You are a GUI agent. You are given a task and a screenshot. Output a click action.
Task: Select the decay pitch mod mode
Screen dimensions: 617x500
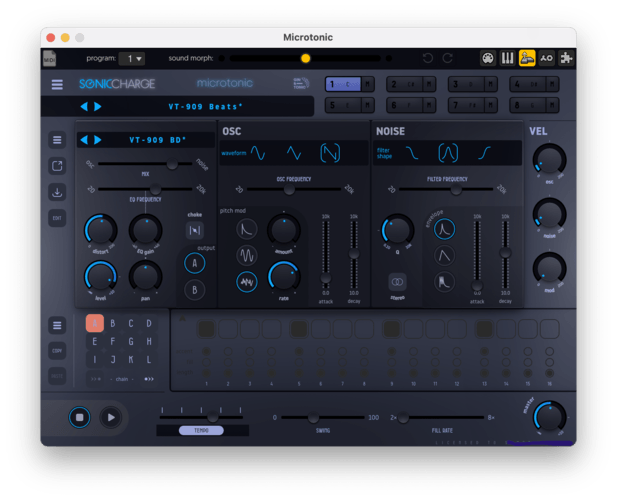[247, 229]
